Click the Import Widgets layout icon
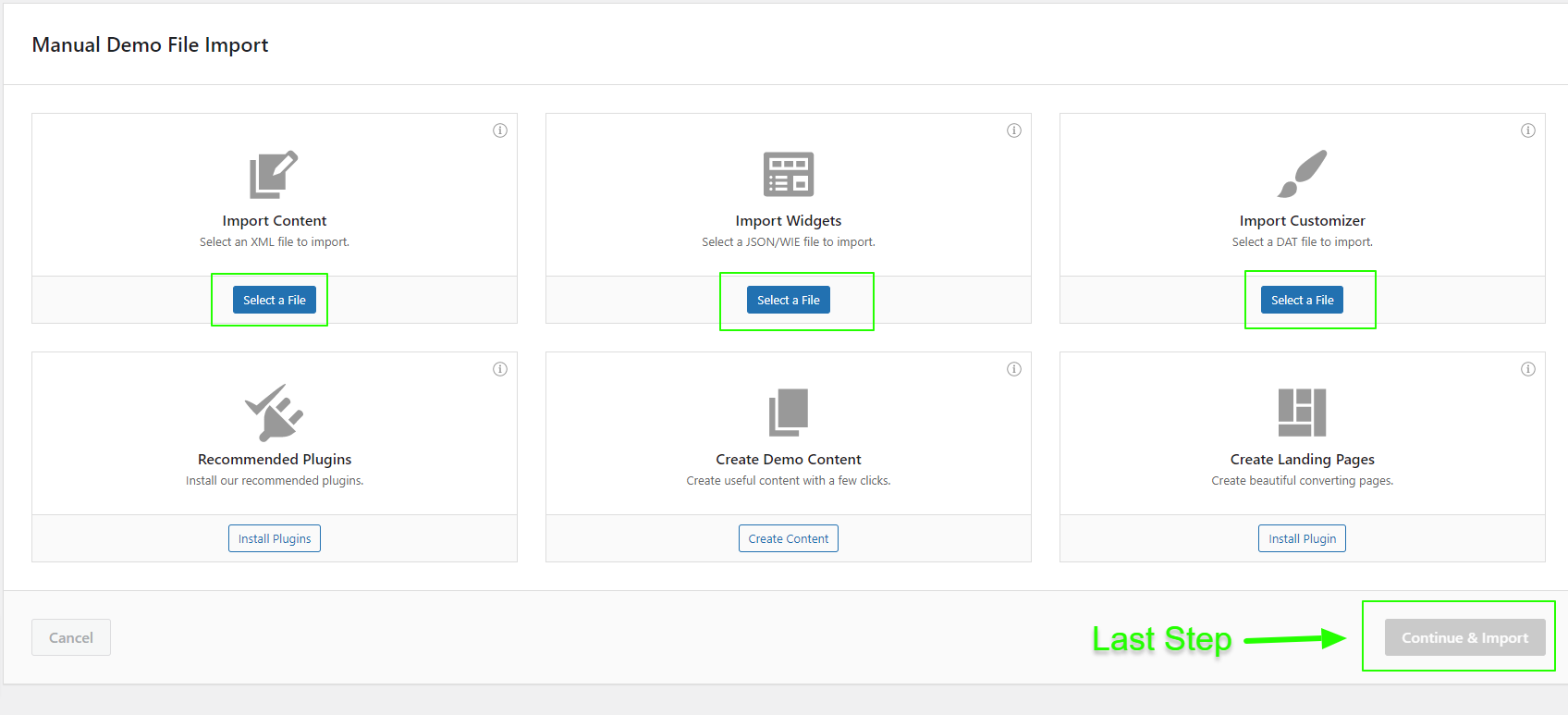Viewport: 1568px width, 715px height. [x=788, y=174]
